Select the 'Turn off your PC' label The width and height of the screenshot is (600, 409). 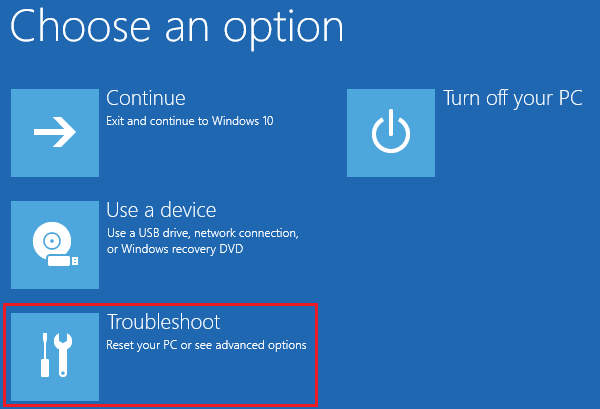pos(513,98)
